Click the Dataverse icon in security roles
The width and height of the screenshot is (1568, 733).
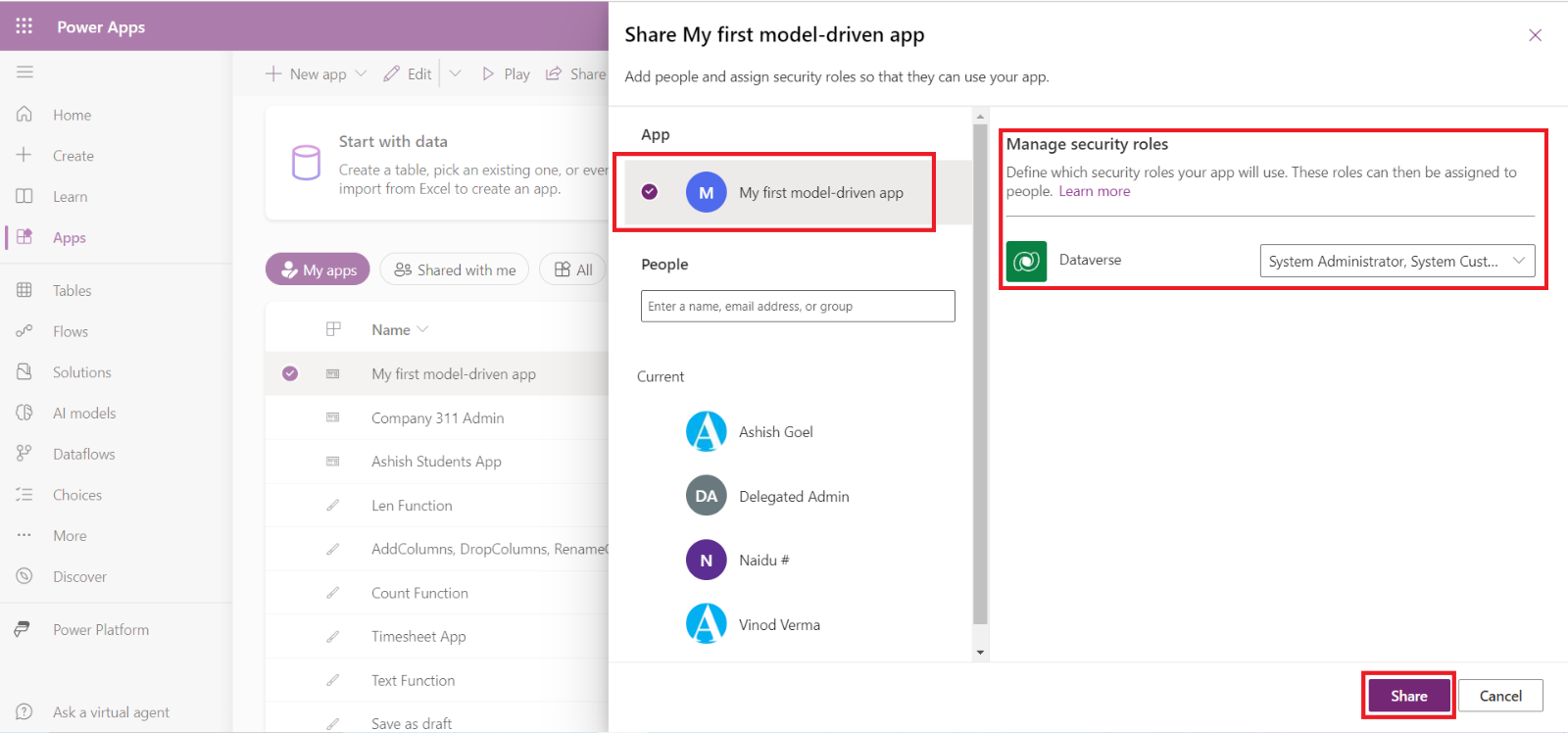1026,262
